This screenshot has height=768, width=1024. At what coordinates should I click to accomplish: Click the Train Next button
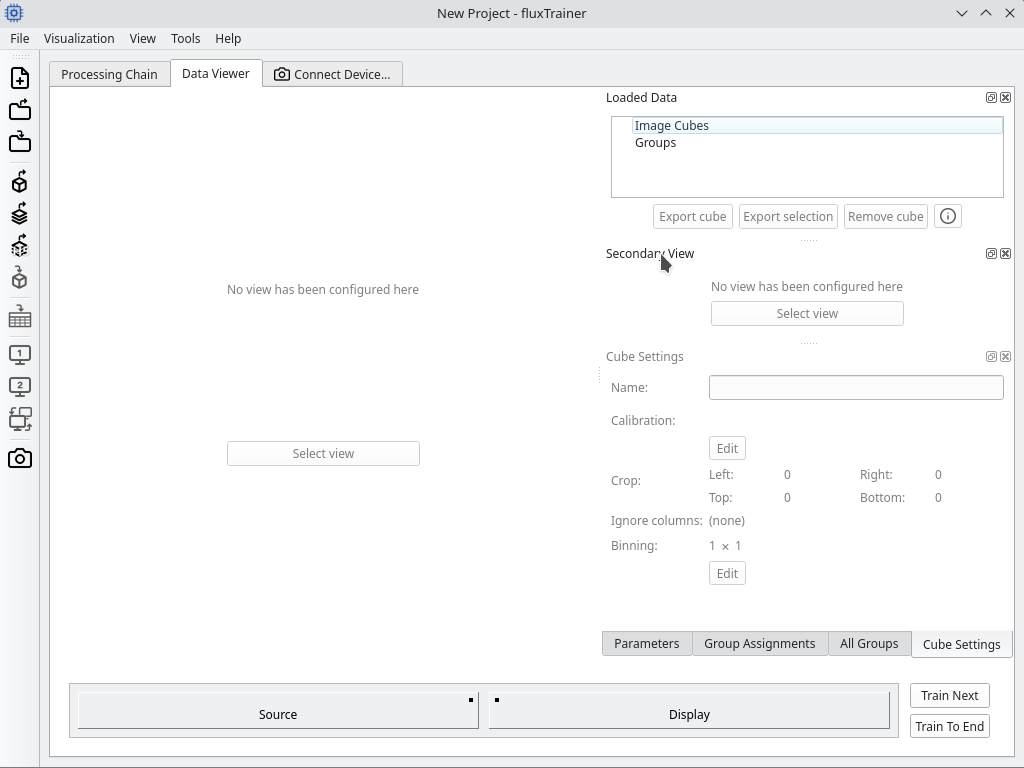coord(950,696)
